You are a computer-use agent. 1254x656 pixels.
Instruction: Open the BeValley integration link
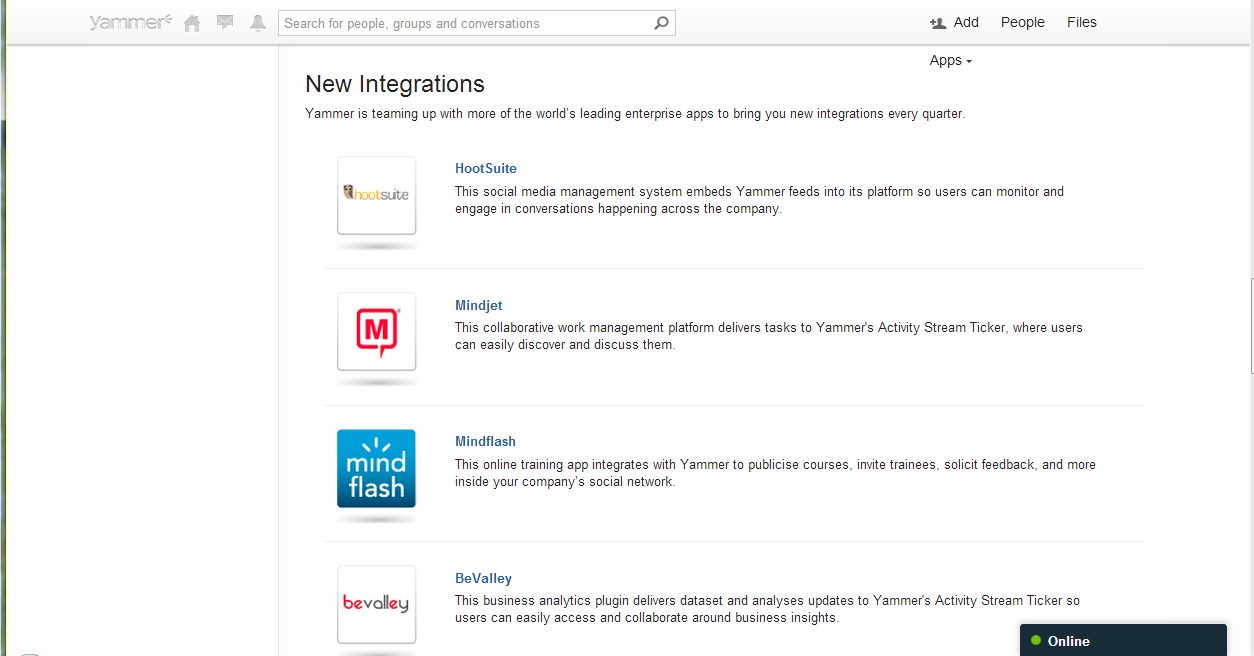click(x=483, y=578)
